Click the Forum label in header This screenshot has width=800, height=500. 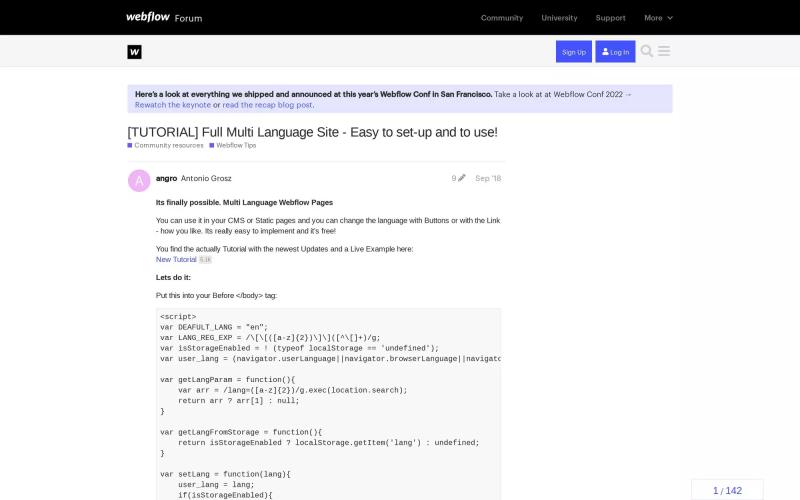coord(188,18)
